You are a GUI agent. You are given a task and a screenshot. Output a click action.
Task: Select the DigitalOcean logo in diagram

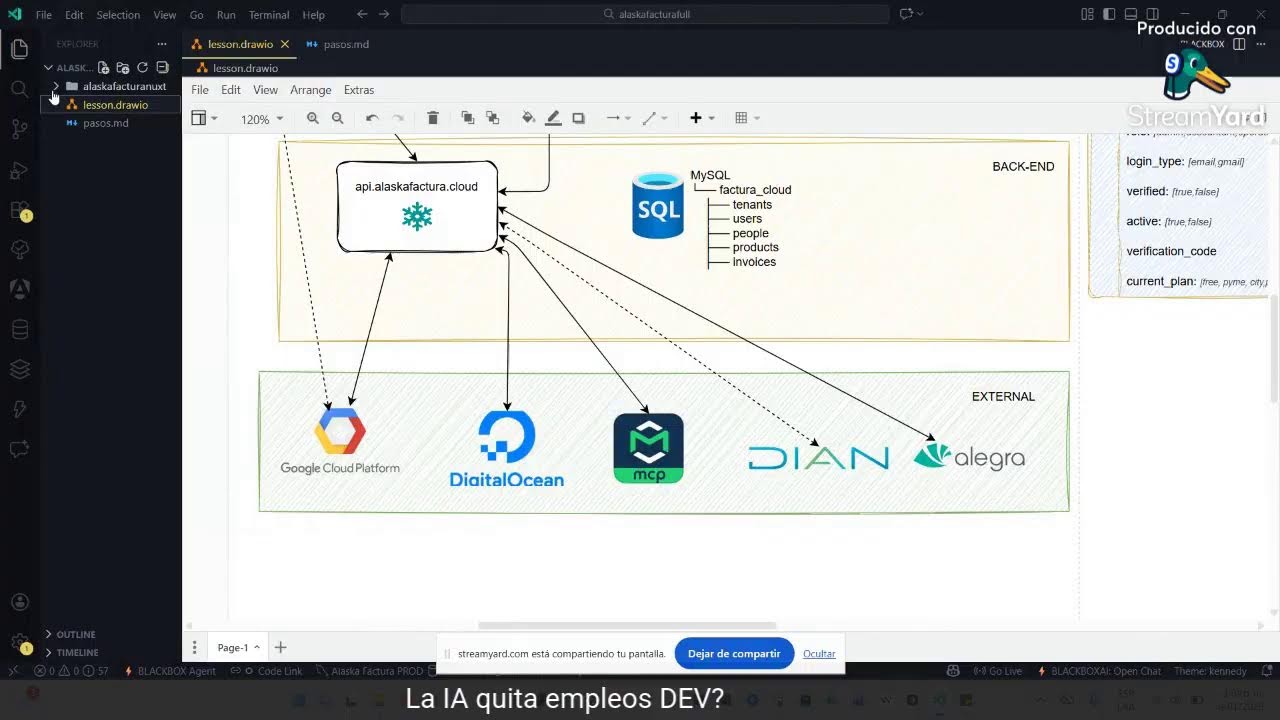[x=507, y=449]
